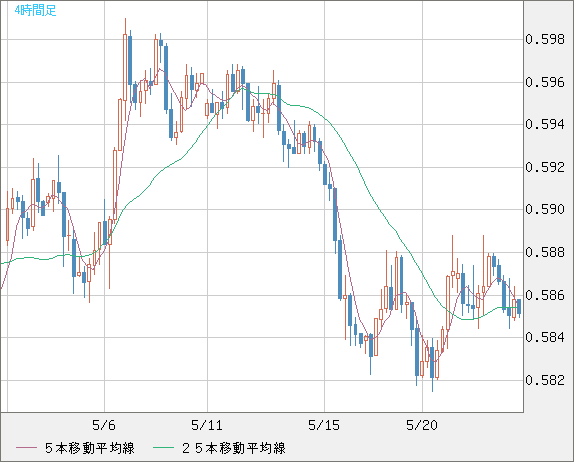This screenshot has width=574, height=462.
Task: Click the 0.590 price axis label
Action: click(545, 209)
